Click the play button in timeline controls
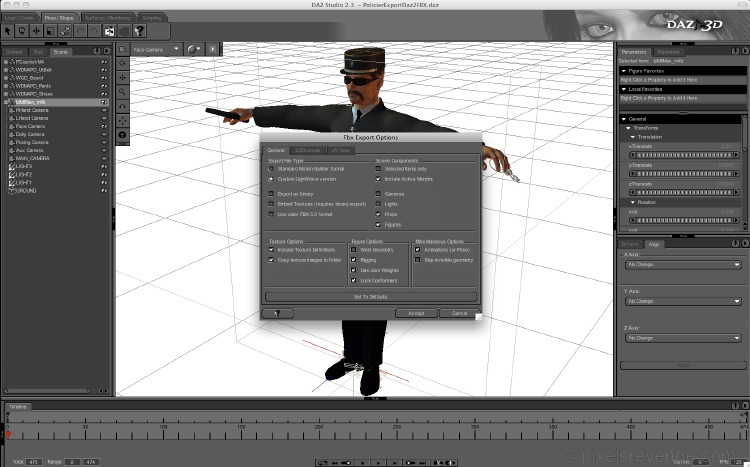The height and width of the screenshot is (467, 750). point(378,463)
